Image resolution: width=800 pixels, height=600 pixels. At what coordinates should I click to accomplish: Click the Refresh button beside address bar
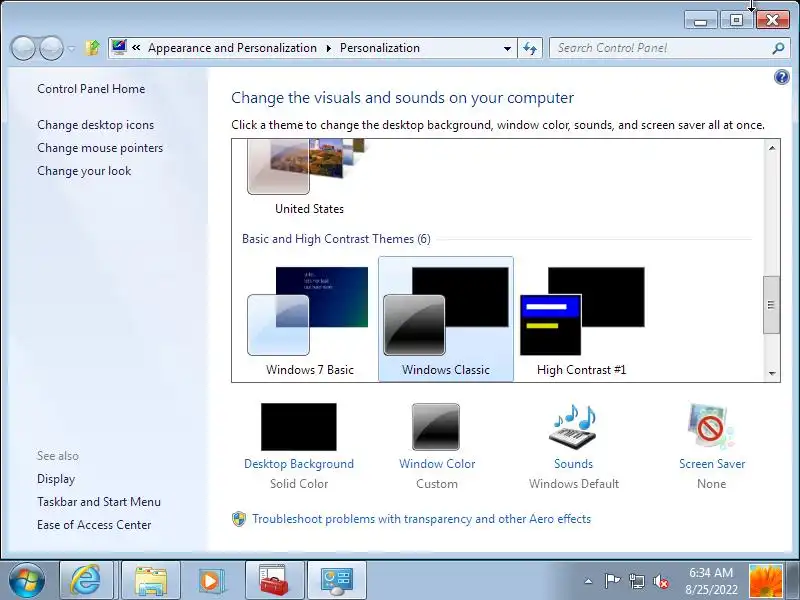click(530, 48)
